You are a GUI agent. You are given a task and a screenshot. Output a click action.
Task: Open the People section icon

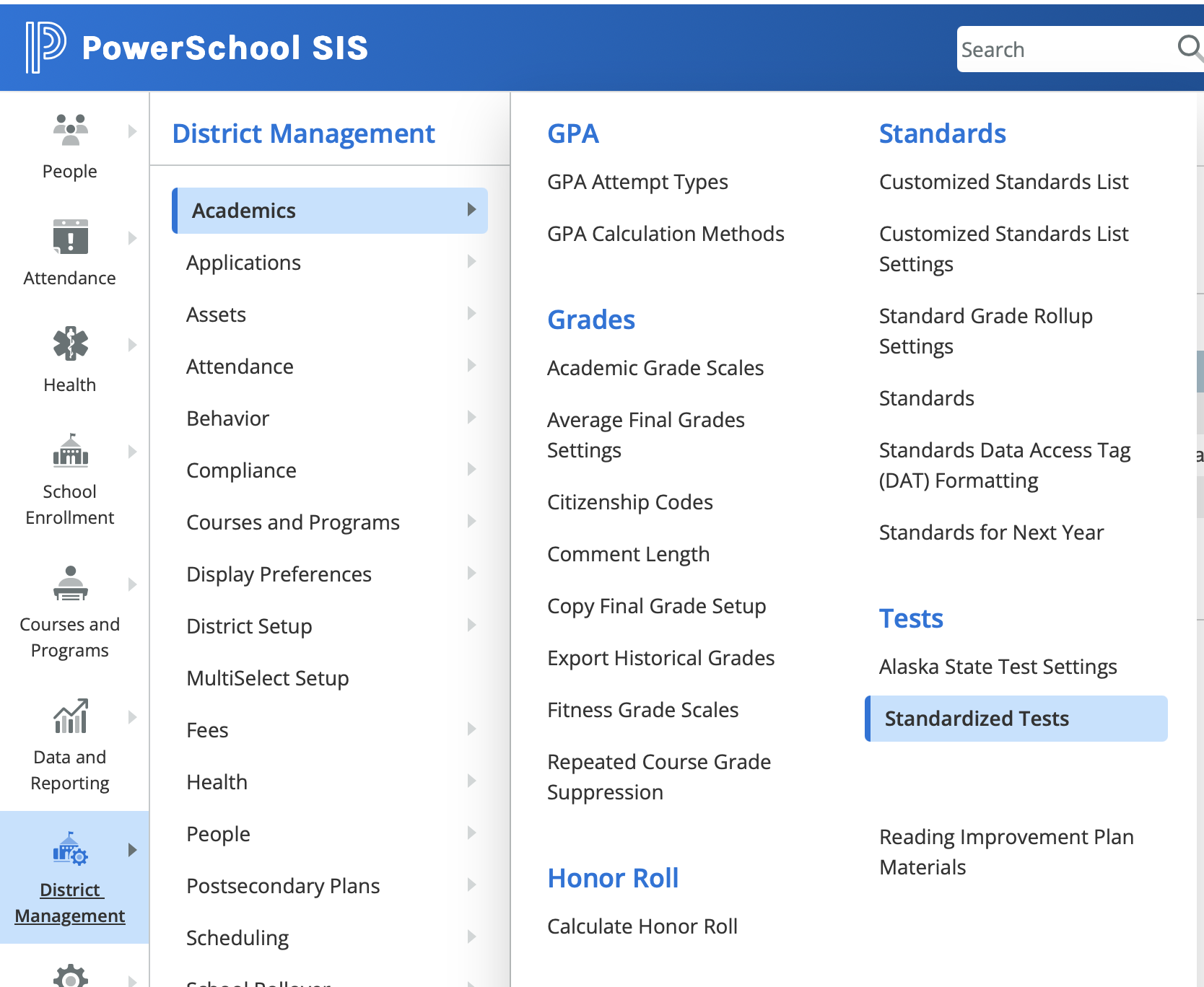pyautogui.click(x=69, y=130)
